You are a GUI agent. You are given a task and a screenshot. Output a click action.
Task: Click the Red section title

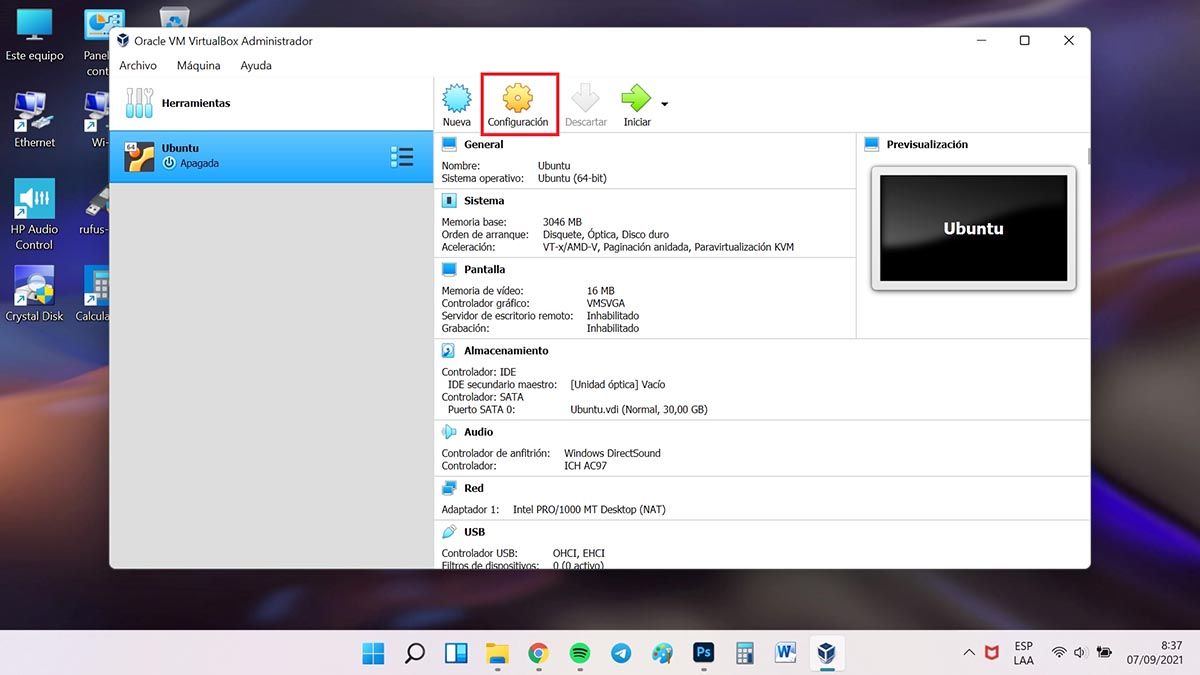(473, 488)
